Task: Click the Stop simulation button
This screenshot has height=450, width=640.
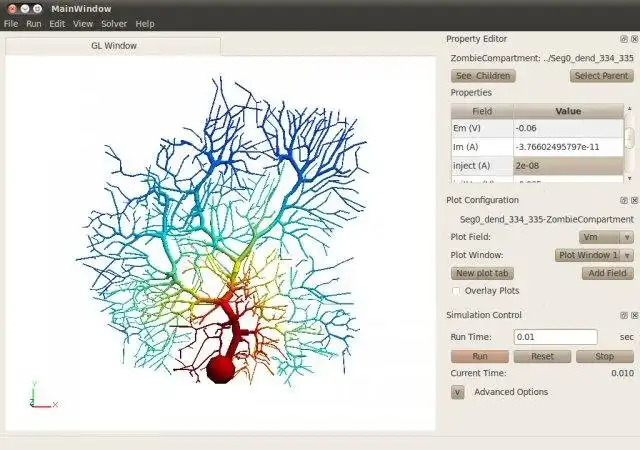Action: tap(604, 356)
